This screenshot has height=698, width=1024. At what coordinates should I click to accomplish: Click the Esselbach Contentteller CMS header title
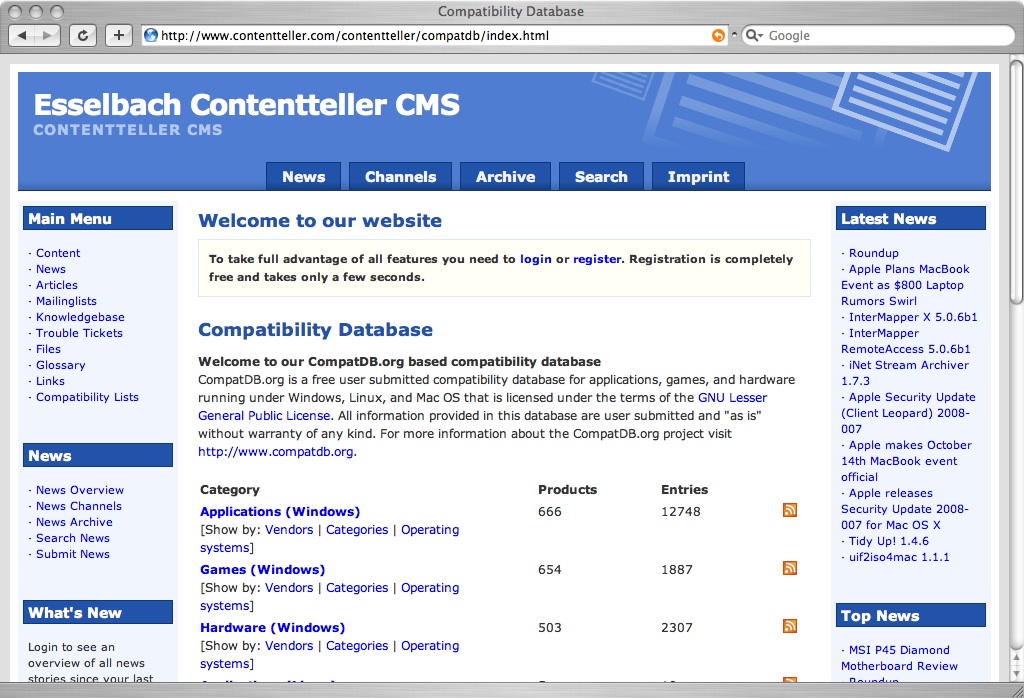[x=247, y=104]
